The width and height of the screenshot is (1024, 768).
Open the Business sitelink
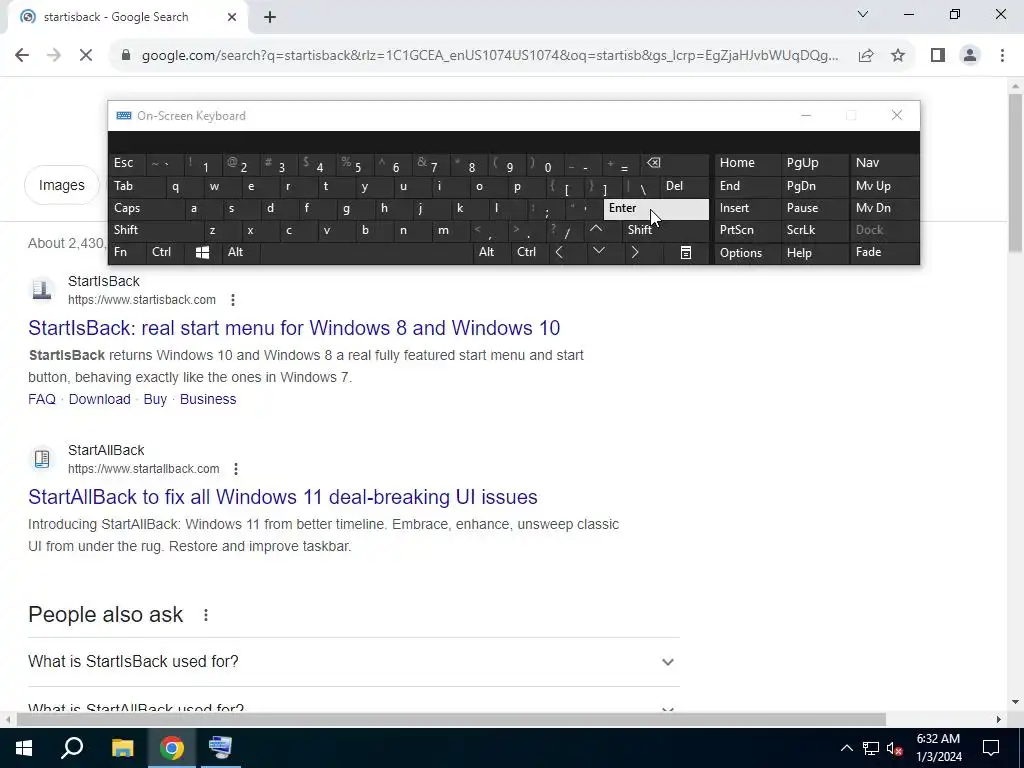(x=208, y=399)
